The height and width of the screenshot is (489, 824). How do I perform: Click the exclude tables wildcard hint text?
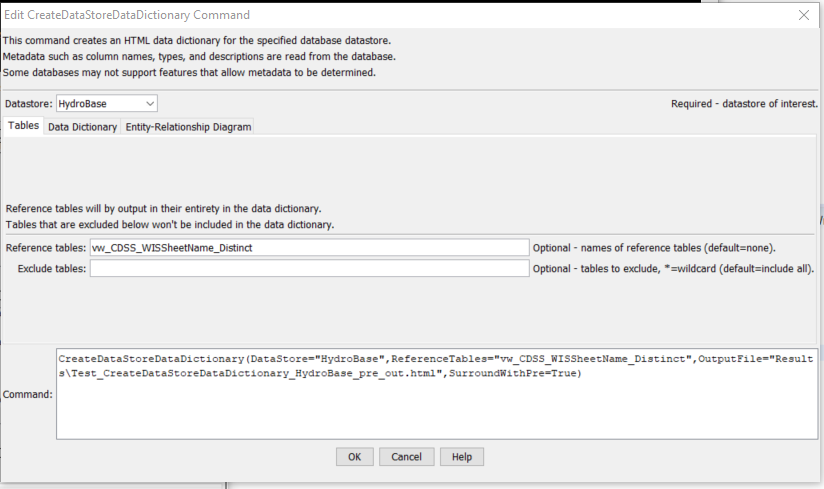[x=673, y=268]
